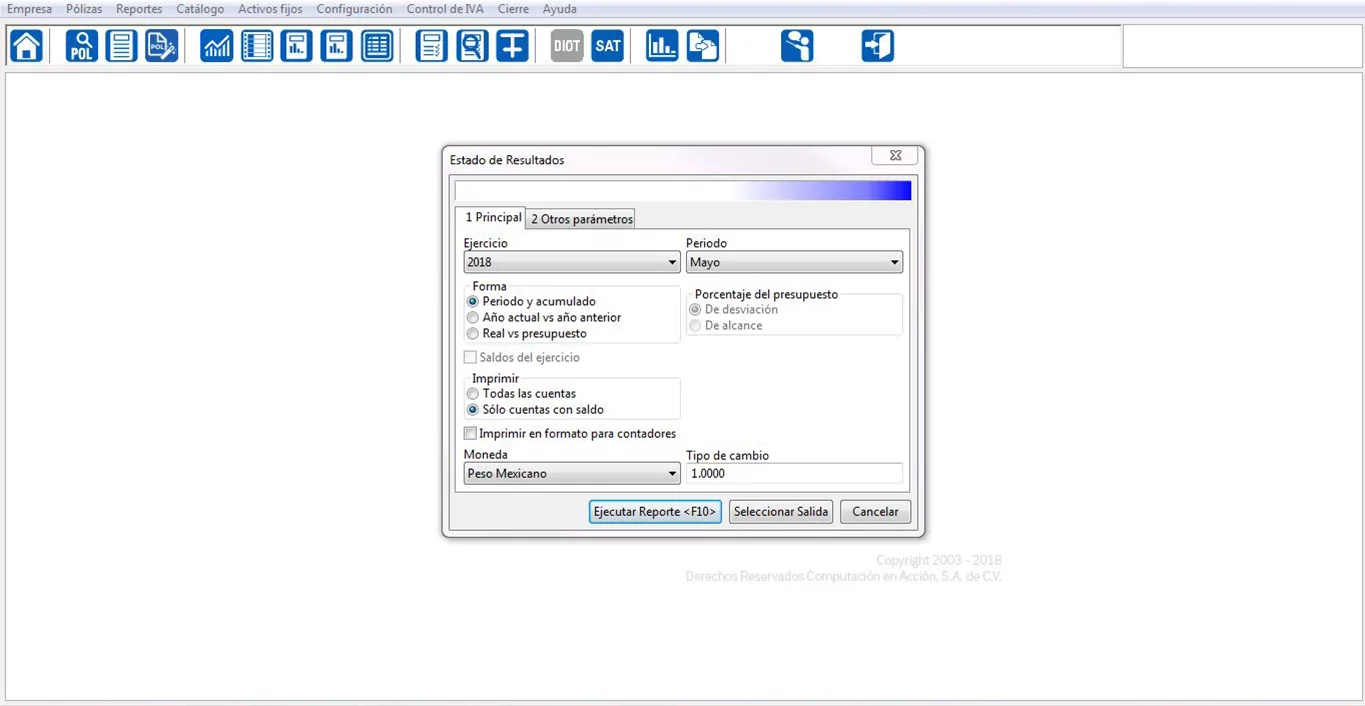
Task: Select 'Año actual vs año anterior' option
Action: click(473, 318)
